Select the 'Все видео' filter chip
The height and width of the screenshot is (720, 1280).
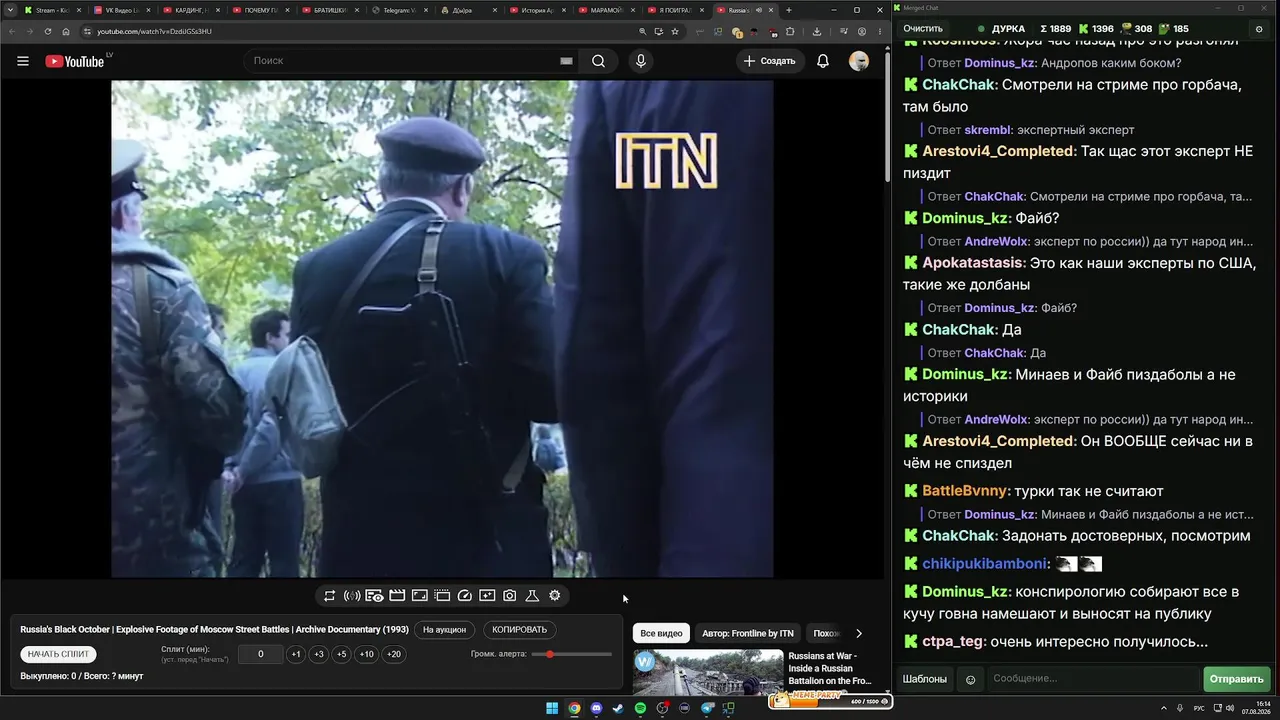[661, 633]
